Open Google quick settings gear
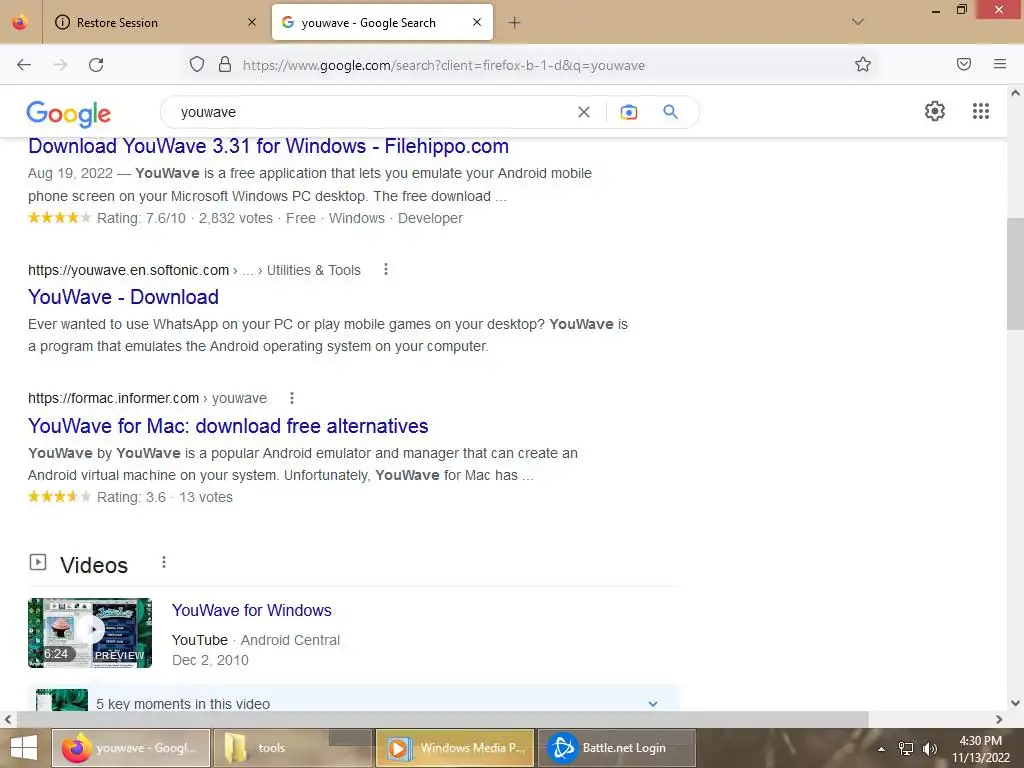 pyautogui.click(x=935, y=111)
